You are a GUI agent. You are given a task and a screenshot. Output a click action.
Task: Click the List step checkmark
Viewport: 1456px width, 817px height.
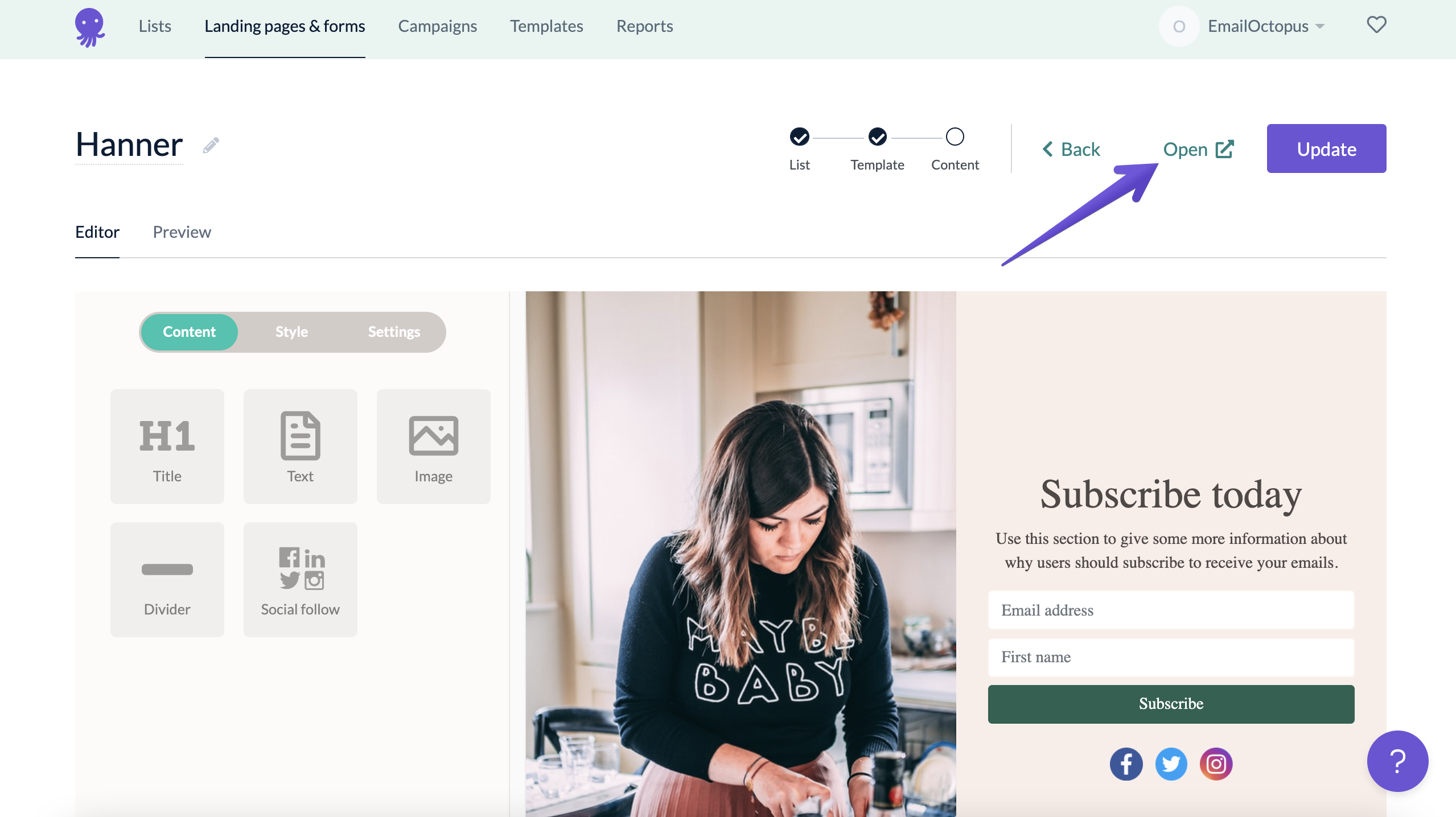point(799,137)
